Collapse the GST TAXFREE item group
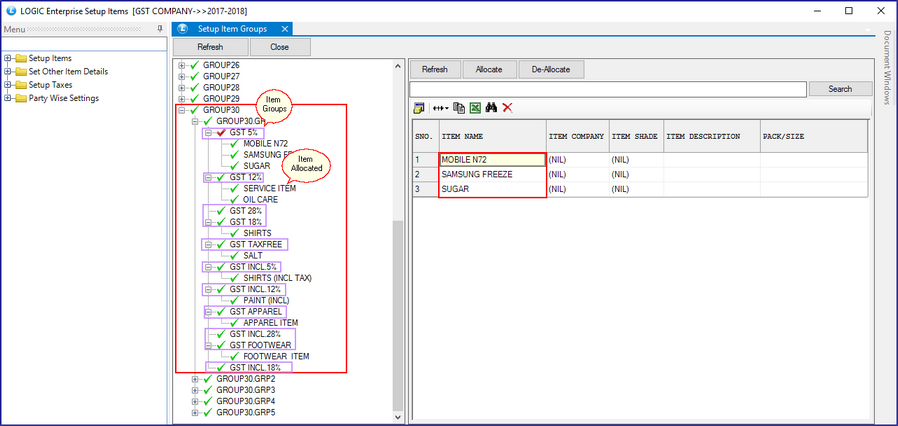This screenshot has width=898, height=426. click(x=208, y=244)
